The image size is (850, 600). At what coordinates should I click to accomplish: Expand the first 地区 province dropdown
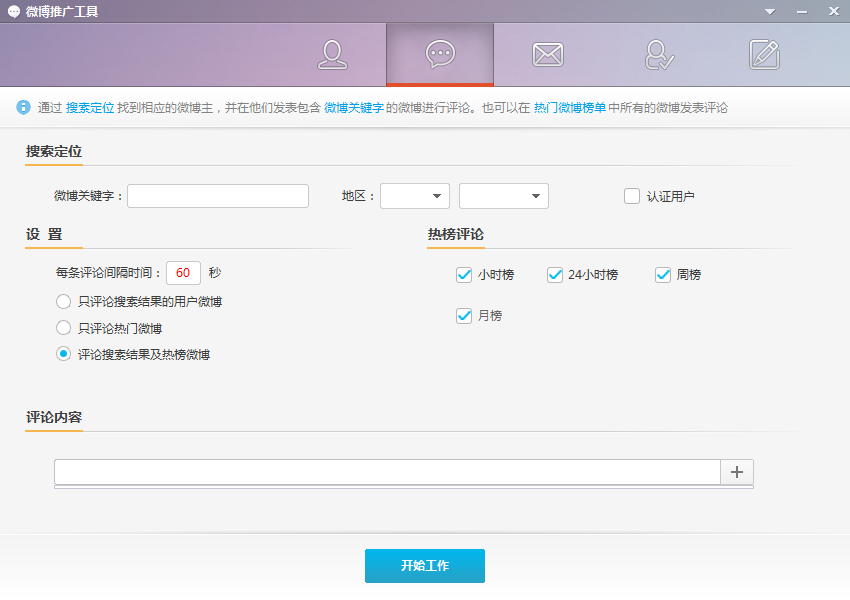(415, 196)
